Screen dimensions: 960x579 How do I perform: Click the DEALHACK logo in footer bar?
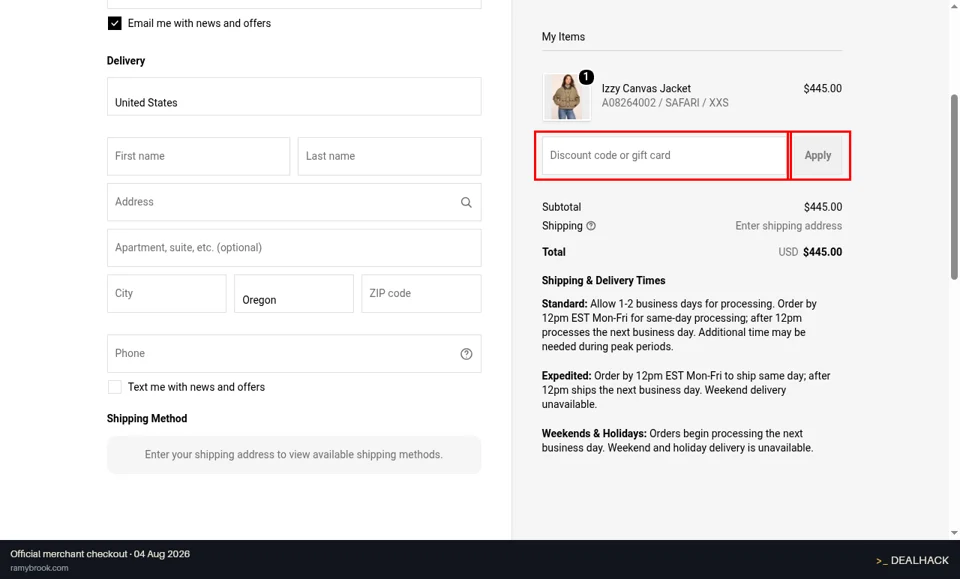pyautogui.click(x=912, y=561)
